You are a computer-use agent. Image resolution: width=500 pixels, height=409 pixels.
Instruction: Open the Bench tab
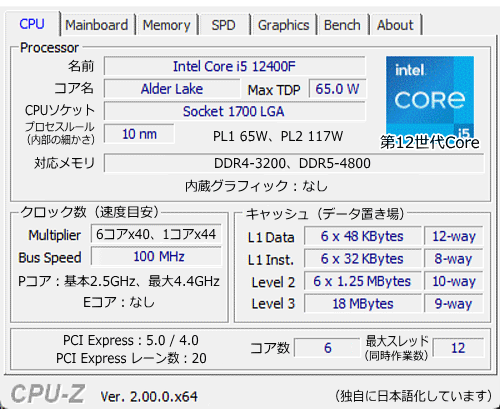coord(342,25)
